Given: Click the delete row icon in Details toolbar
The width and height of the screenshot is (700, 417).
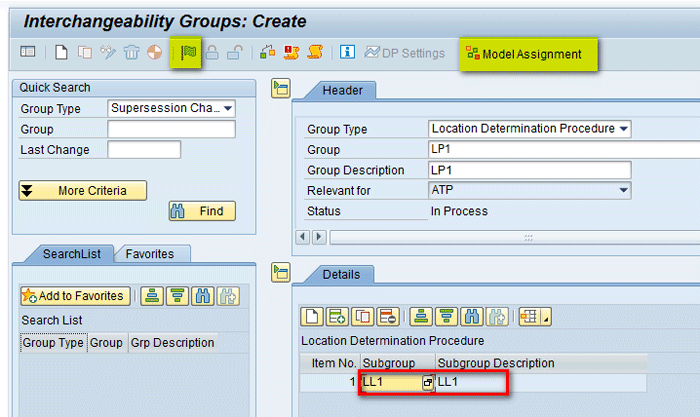Looking at the screenshot, I should [x=388, y=317].
